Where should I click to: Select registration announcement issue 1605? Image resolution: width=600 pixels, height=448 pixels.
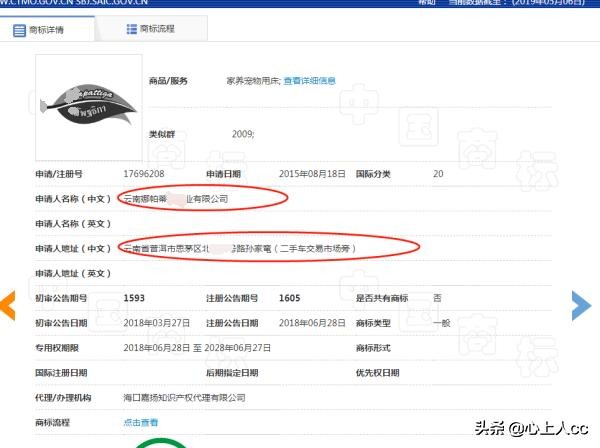coord(289,298)
